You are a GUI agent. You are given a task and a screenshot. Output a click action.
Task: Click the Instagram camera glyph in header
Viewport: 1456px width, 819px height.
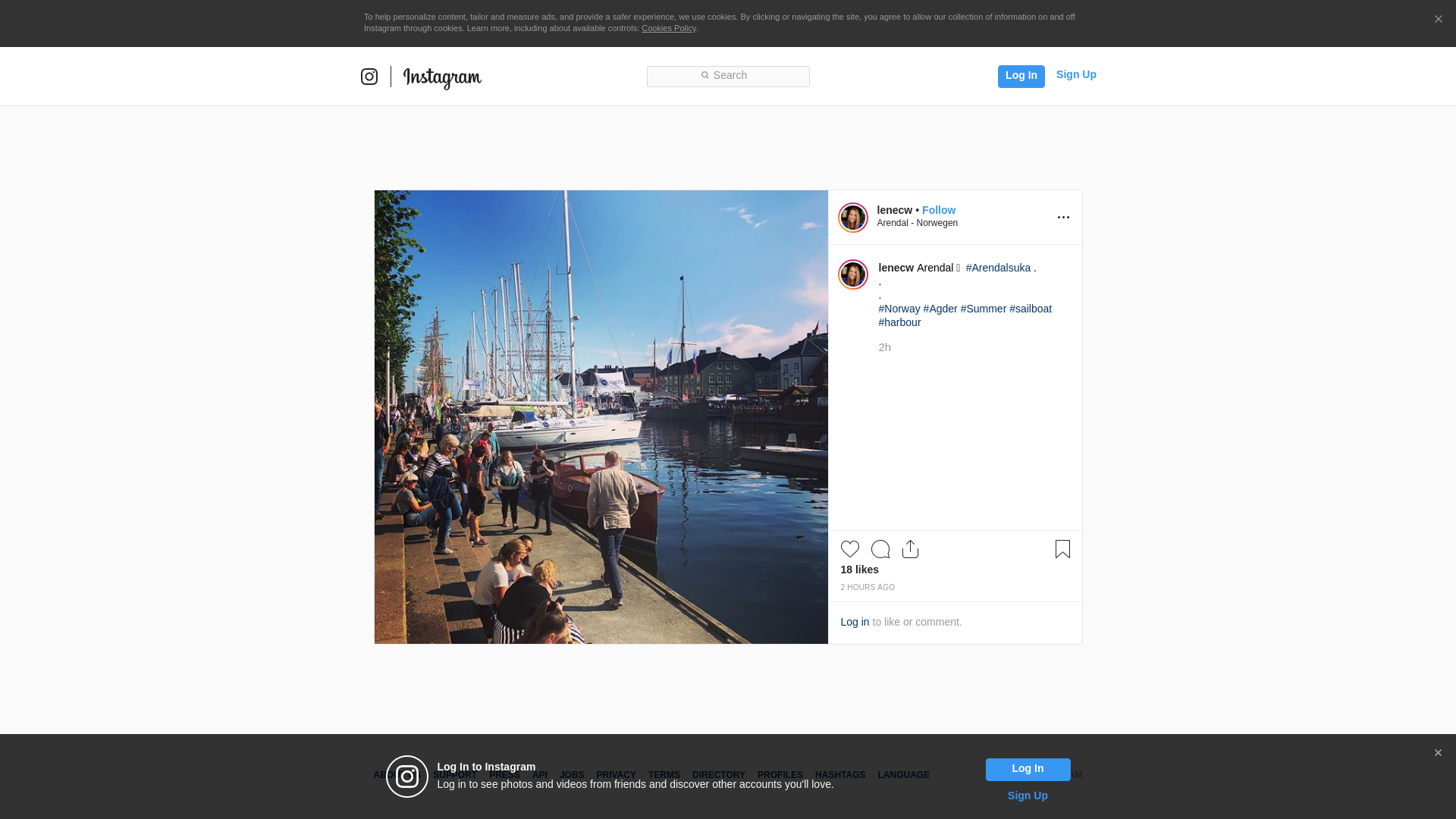click(x=369, y=77)
